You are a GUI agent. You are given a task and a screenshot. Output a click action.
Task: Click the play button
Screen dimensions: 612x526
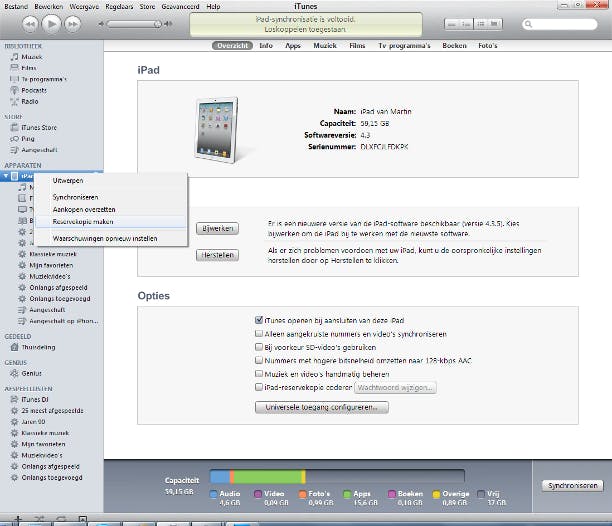point(51,24)
